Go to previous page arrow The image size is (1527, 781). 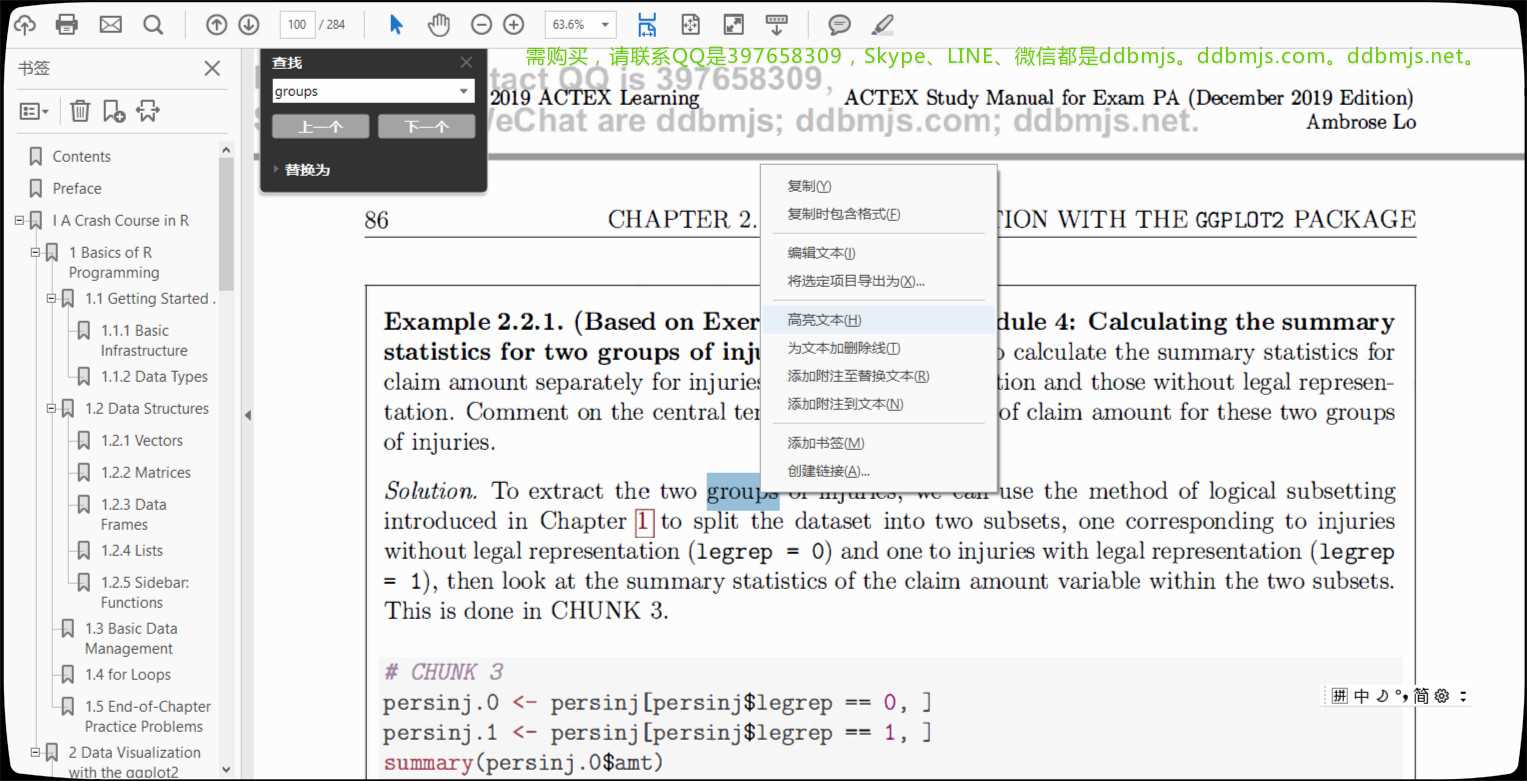tap(216, 25)
